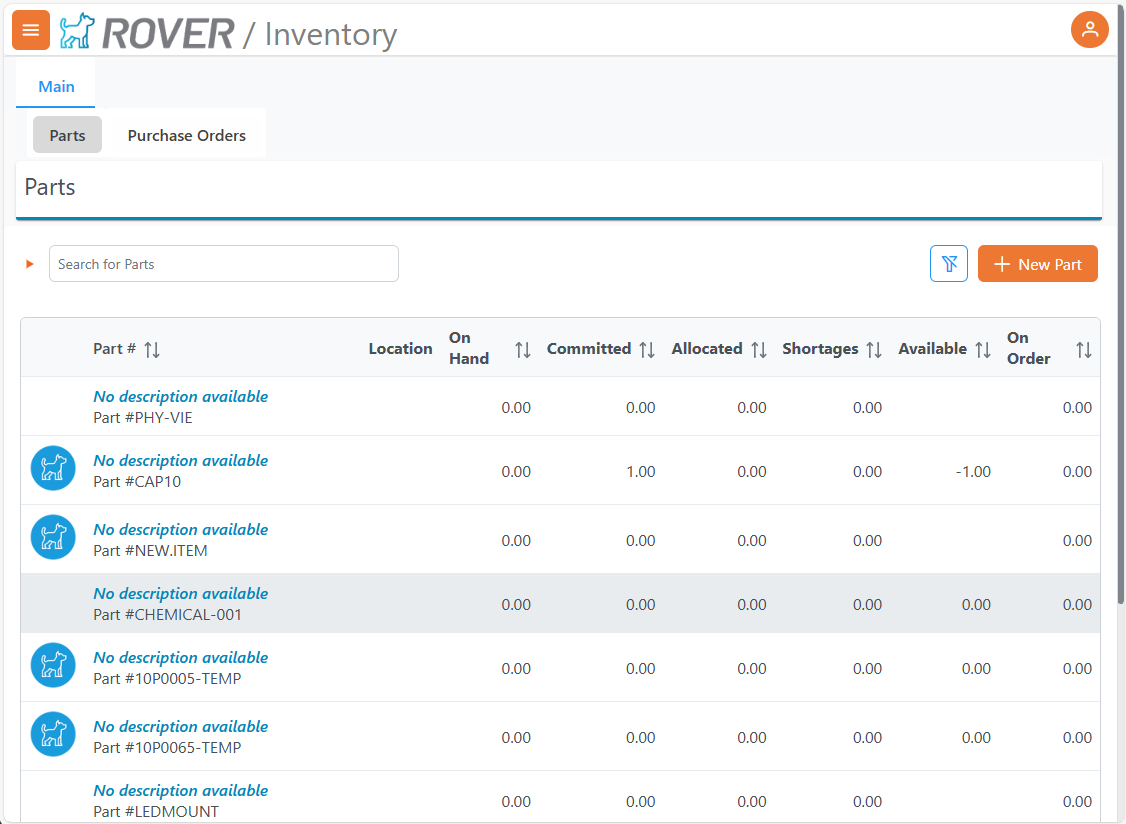1126x824 pixels.
Task: Sort the Allocated column
Action: (x=759, y=349)
